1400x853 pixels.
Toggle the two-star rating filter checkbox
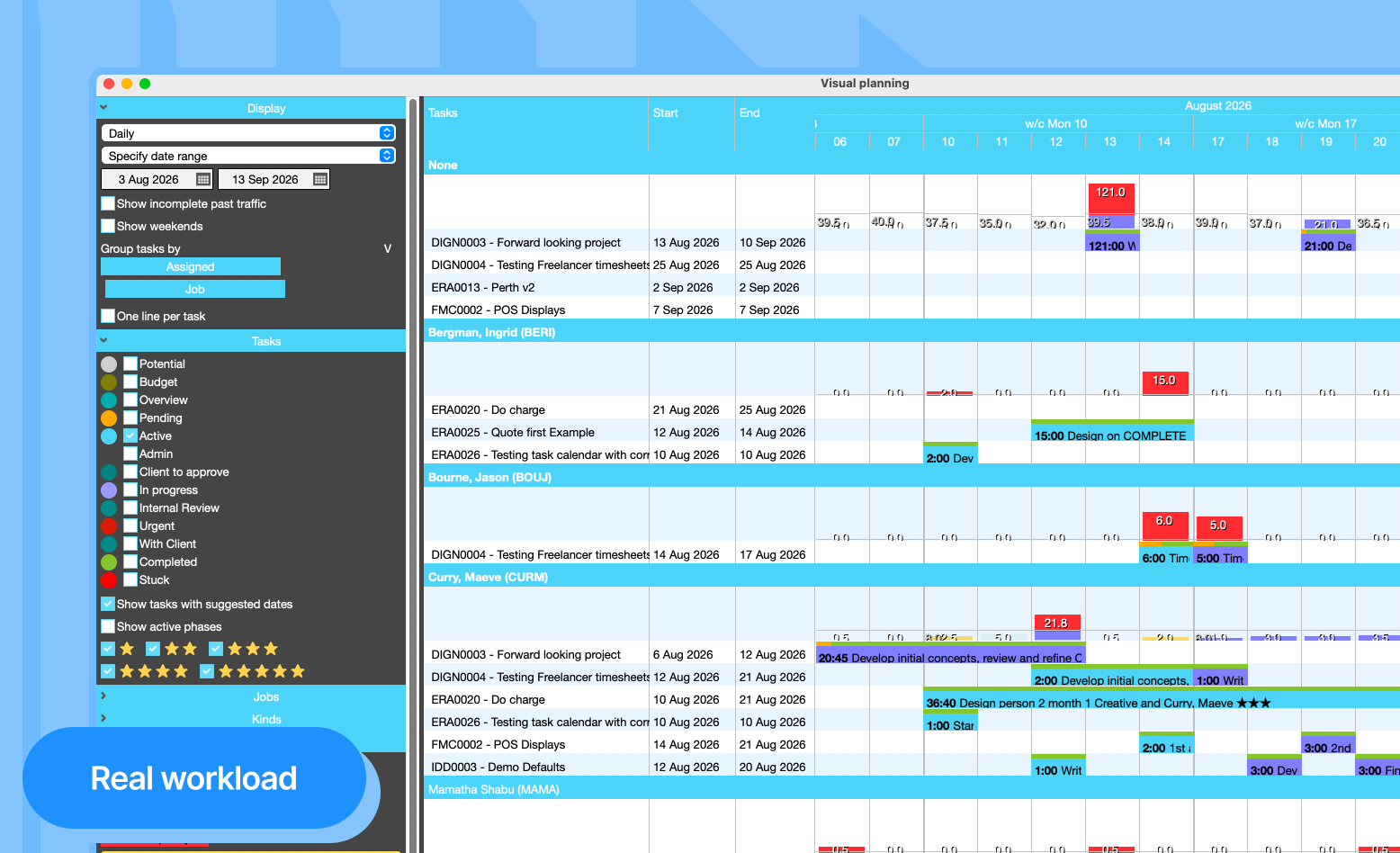[153, 649]
